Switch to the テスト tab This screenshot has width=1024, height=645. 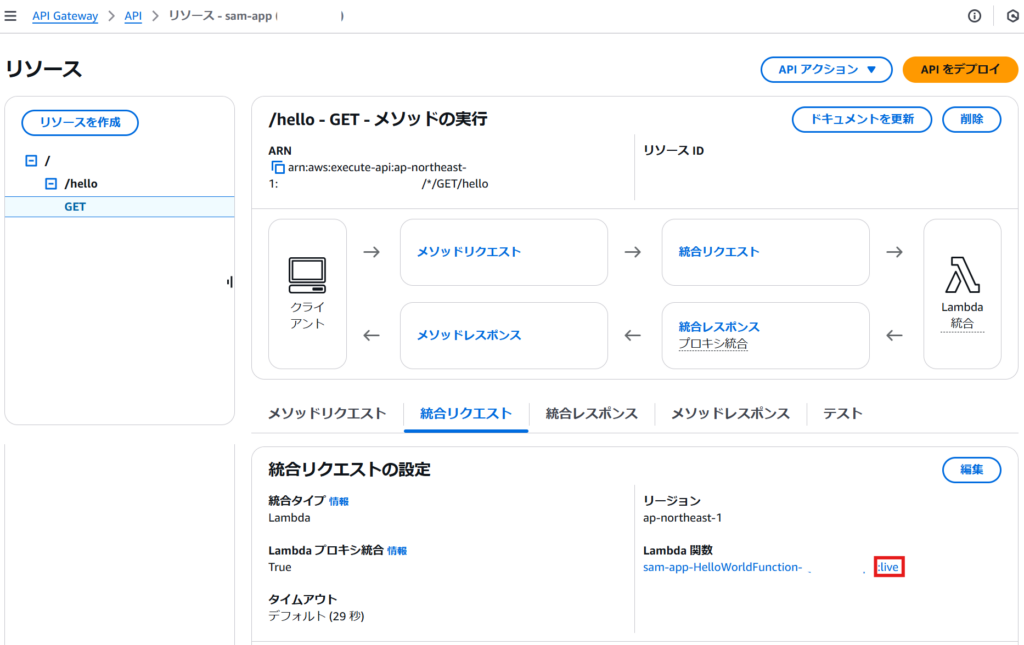pyautogui.click(x=842, y=413)
